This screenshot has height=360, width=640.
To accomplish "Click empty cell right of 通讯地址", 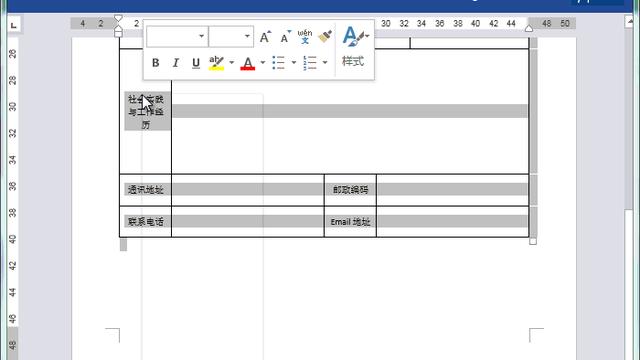I will [x=248, y=190].
